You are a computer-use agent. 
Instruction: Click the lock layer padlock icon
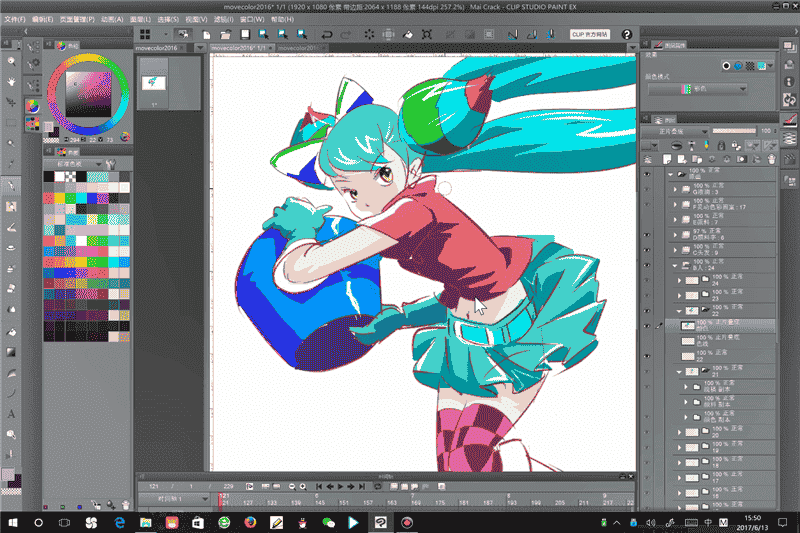721,146
